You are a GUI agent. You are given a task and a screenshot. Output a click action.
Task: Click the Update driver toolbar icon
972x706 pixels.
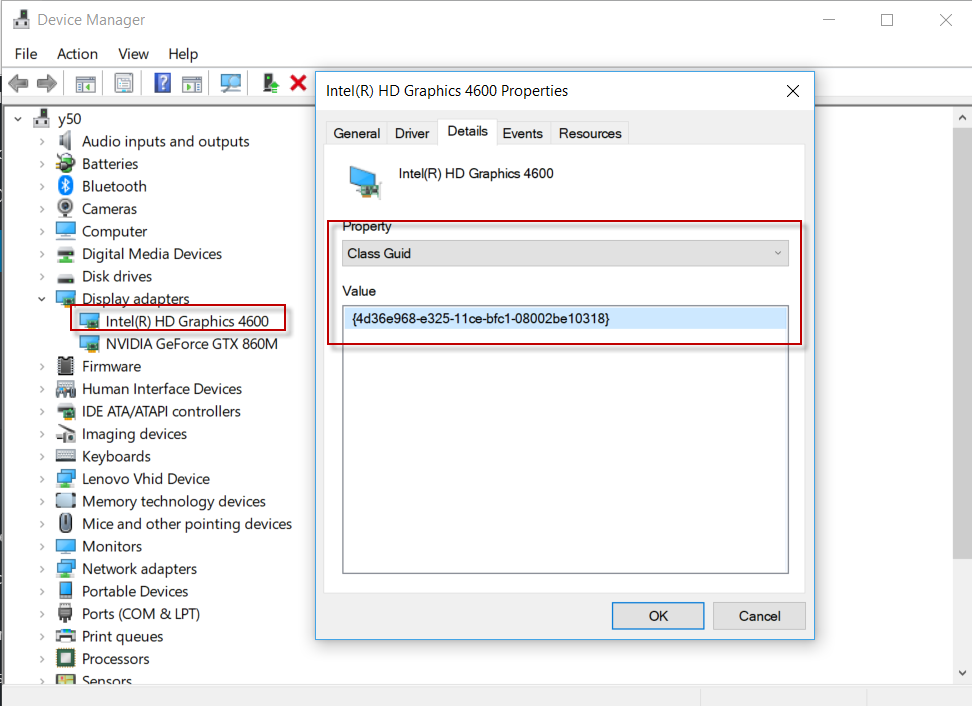tap(271, 83)
